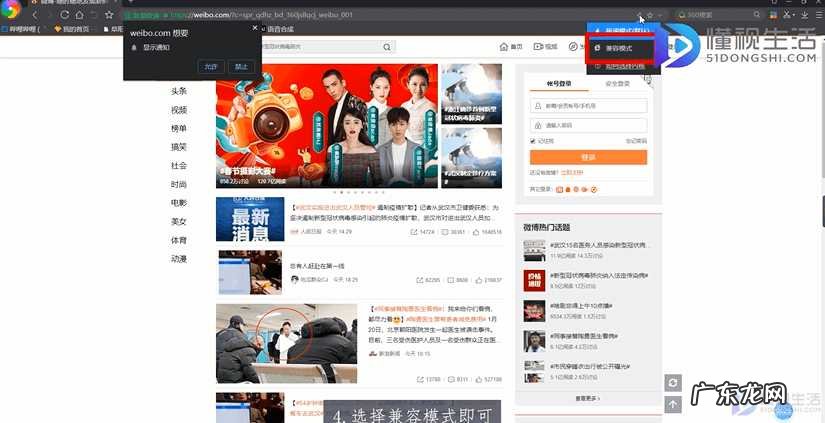Allow weibo.com notifications (允许)
The image size is (825, 423).
click(x=211, y=67)
